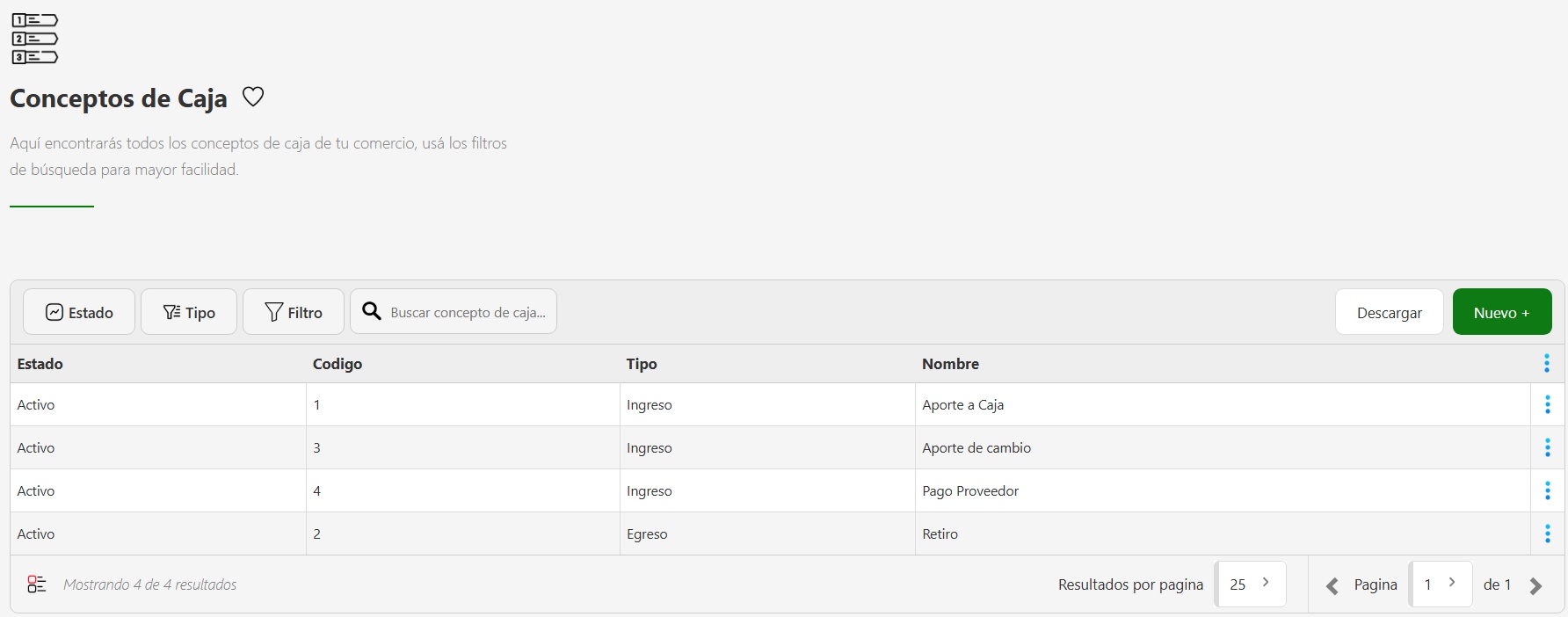The height and width of the screenshot is (617, 1568).
Task: Open three-dot menu for Aporte a Caja row
Action: [1547, 404]
